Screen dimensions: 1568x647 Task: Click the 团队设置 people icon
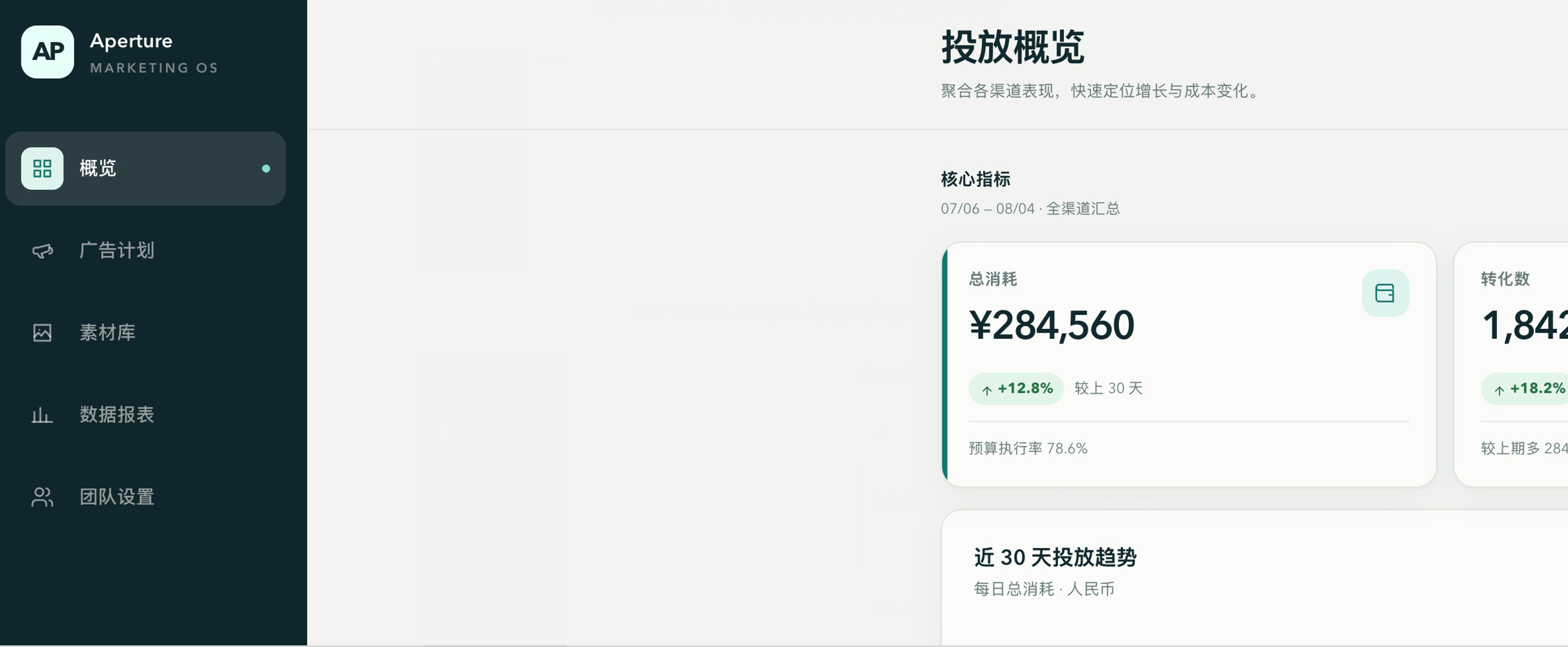(42, 497)
